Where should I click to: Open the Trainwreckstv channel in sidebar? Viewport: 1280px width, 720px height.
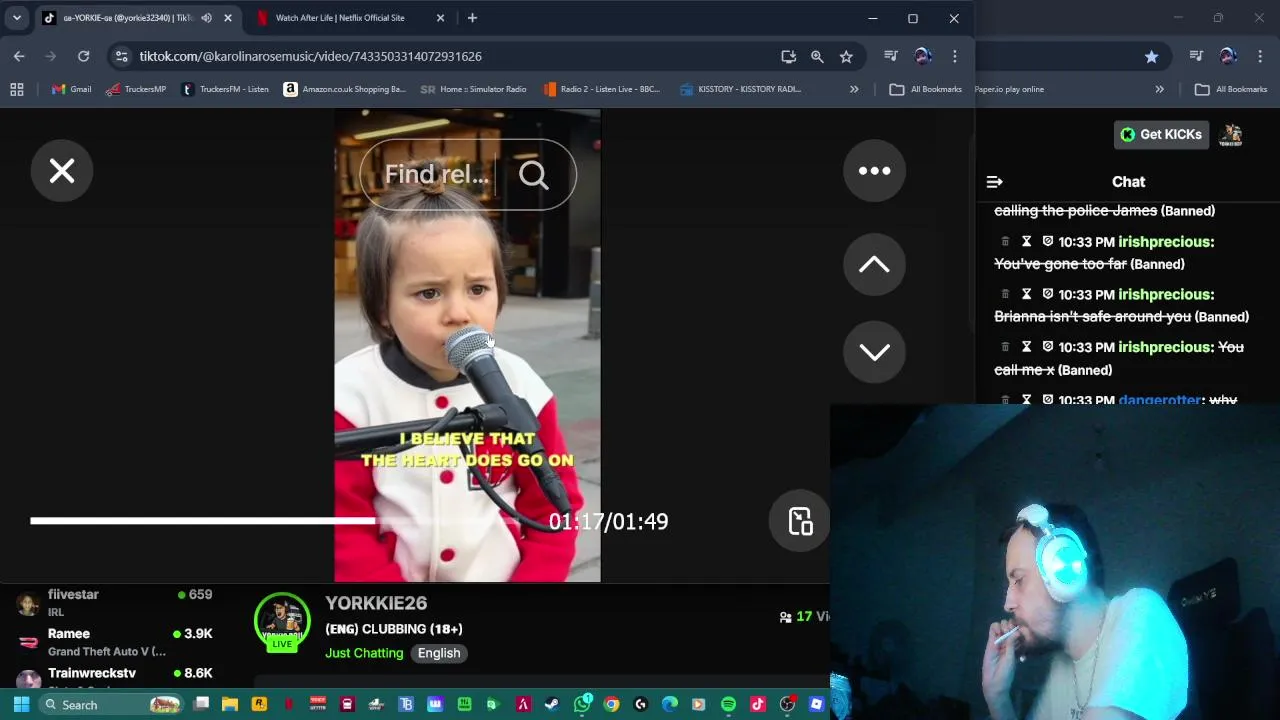pos(115,677)
